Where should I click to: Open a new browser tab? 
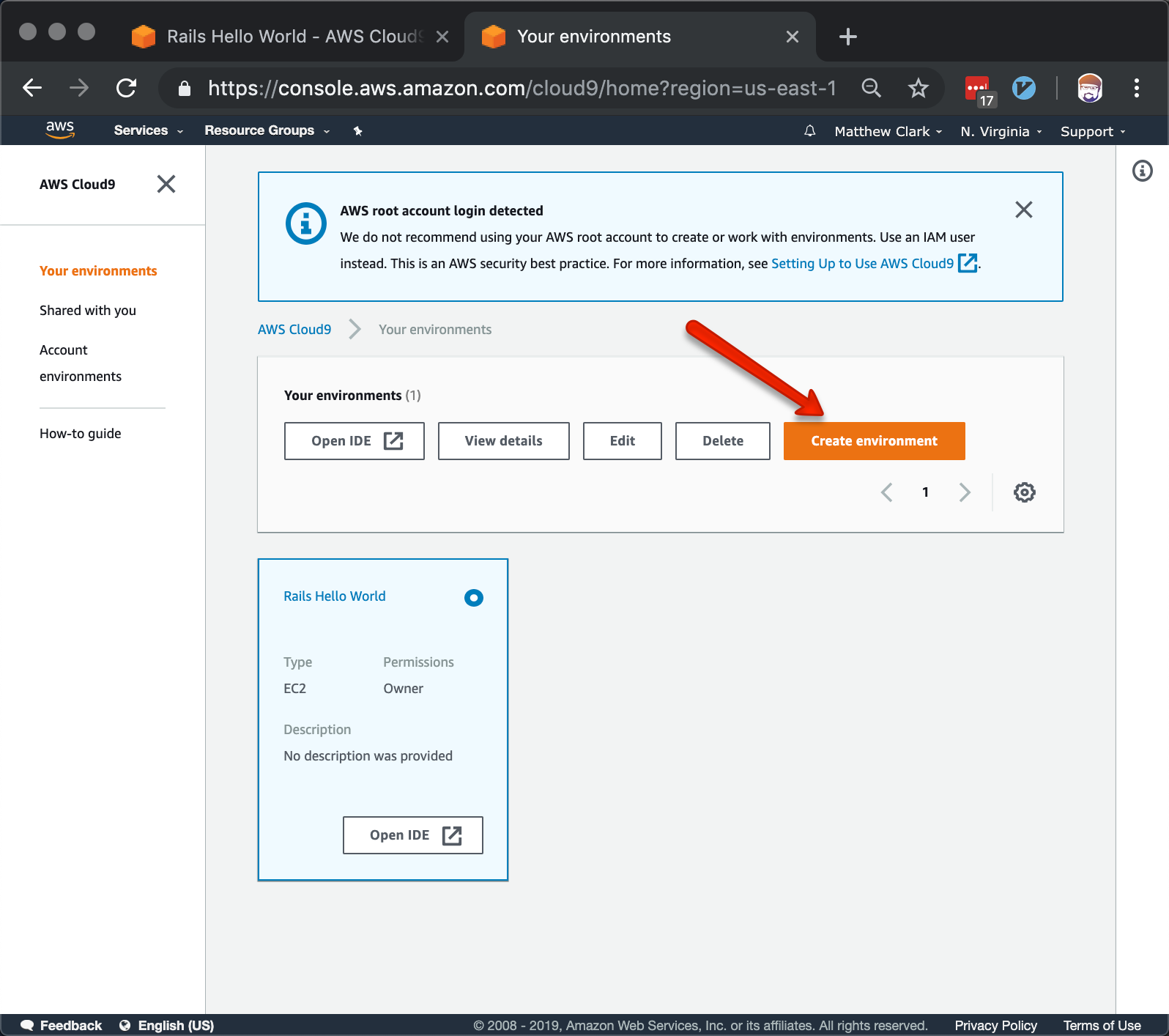coord(847,37)
